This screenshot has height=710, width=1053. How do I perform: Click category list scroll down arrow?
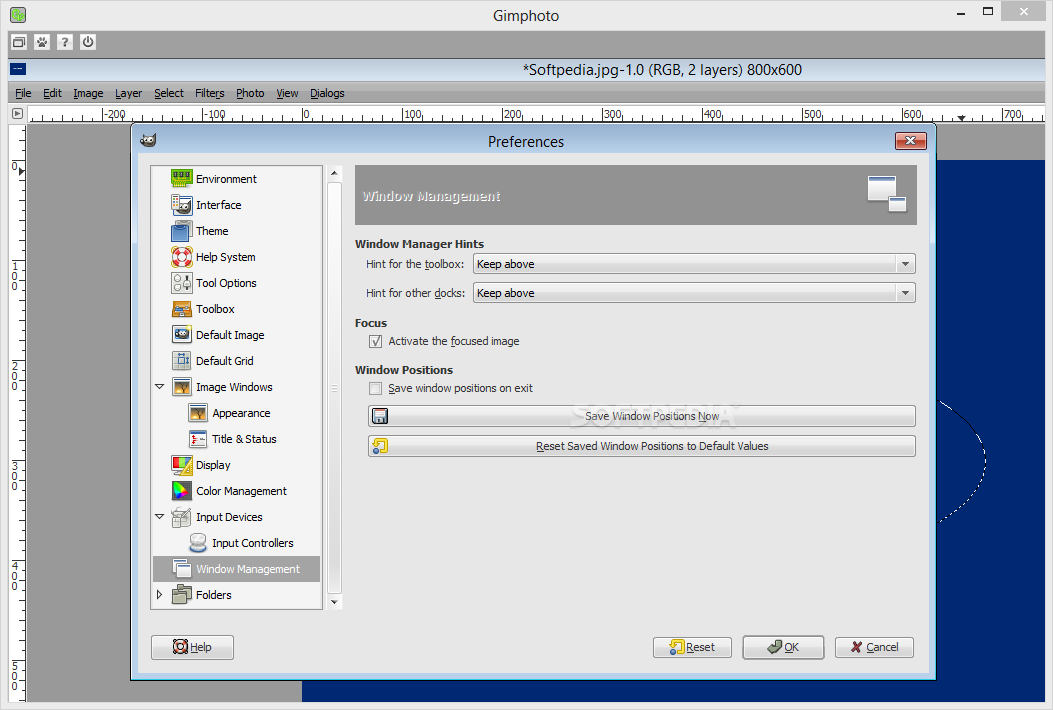334,602
